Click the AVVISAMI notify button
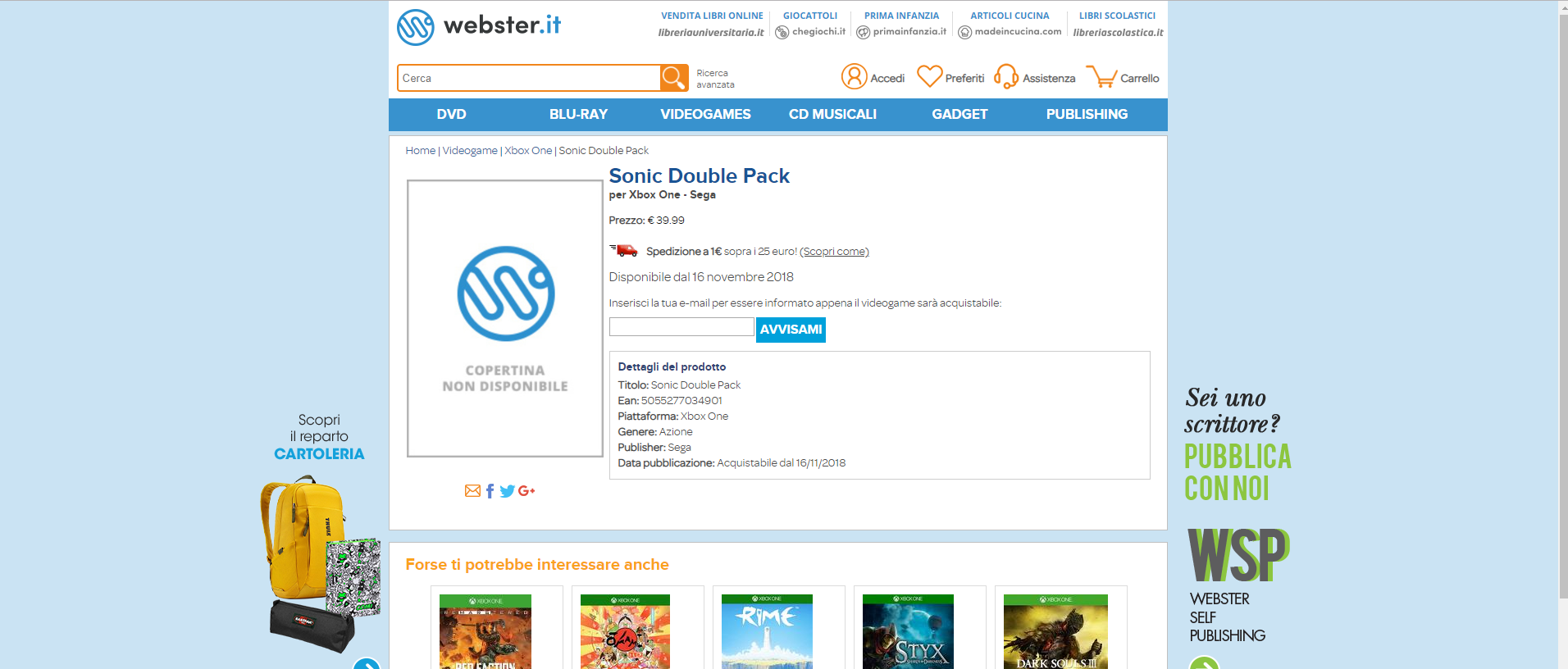 (791, 330)
